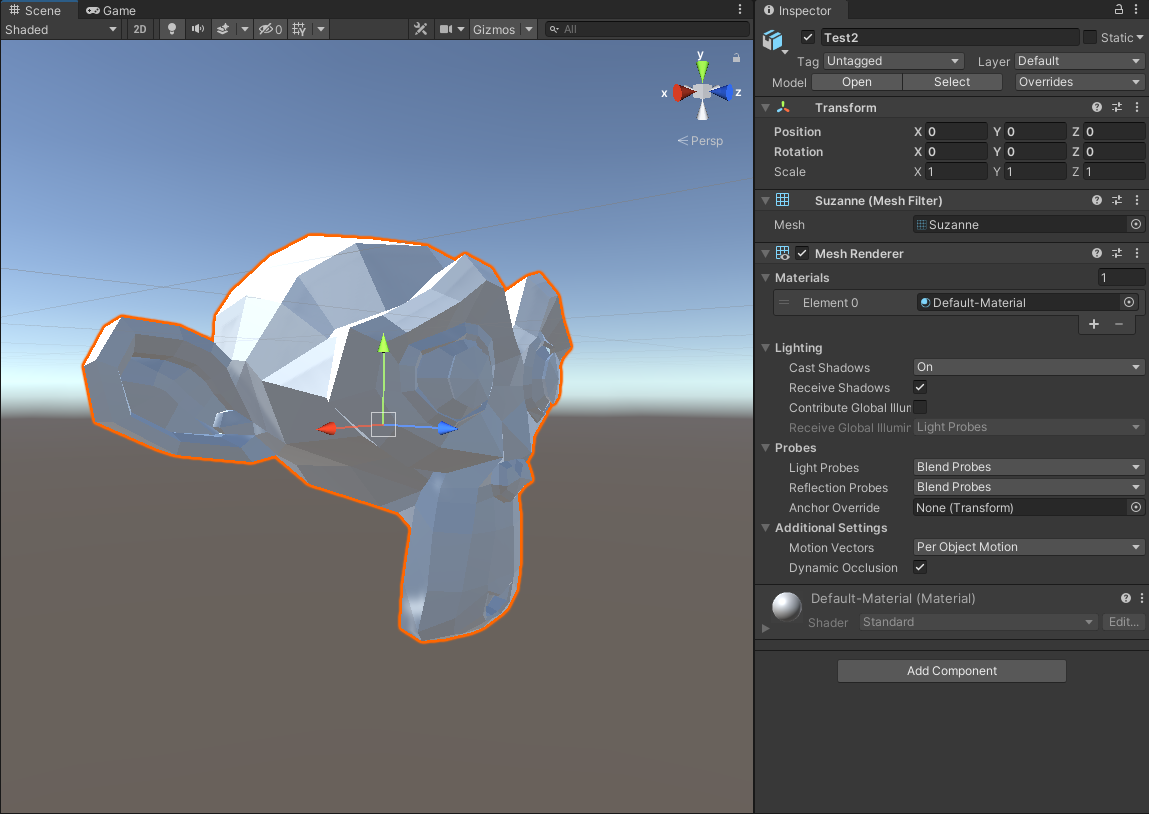Viewport: 1149px width, 814px height.
Task: Open the Transform component help icon
Action: pos(1097,107)
